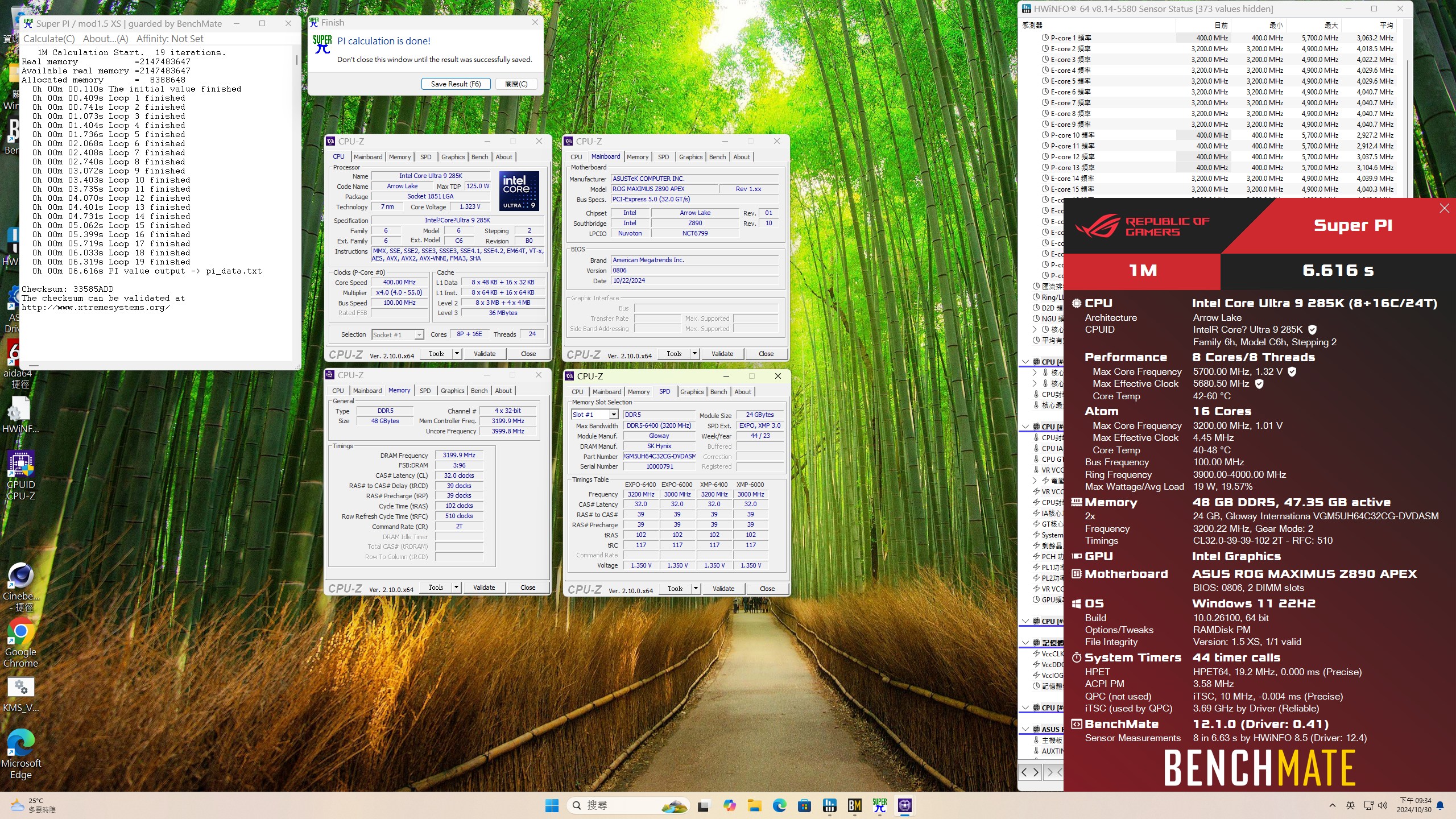Open the Cinebench desktop shortcut
Image resolution: width=1456 pixels, height=819 pixels.
tap(20, 587)
